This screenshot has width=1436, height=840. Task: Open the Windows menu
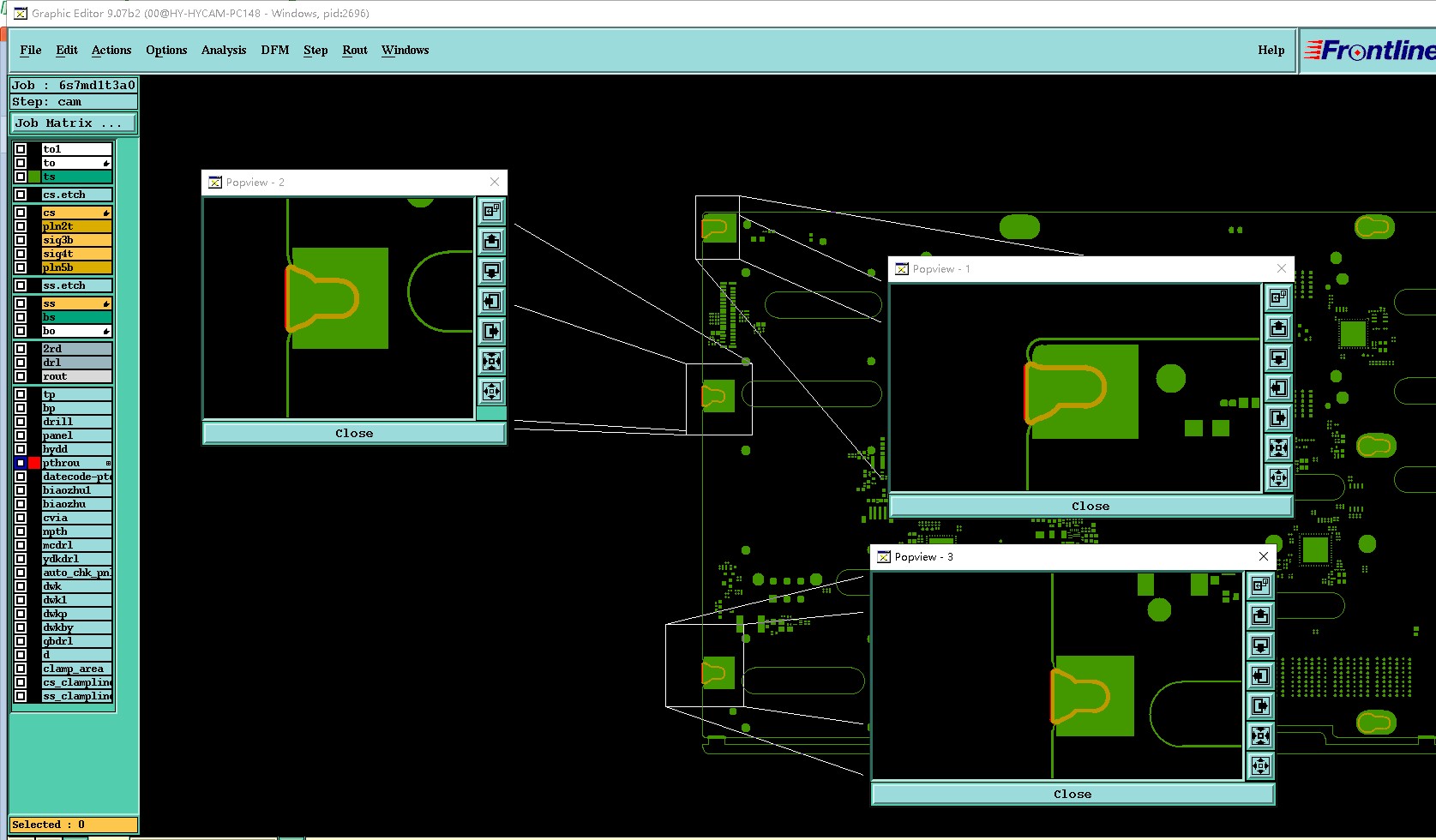(406, 50)
